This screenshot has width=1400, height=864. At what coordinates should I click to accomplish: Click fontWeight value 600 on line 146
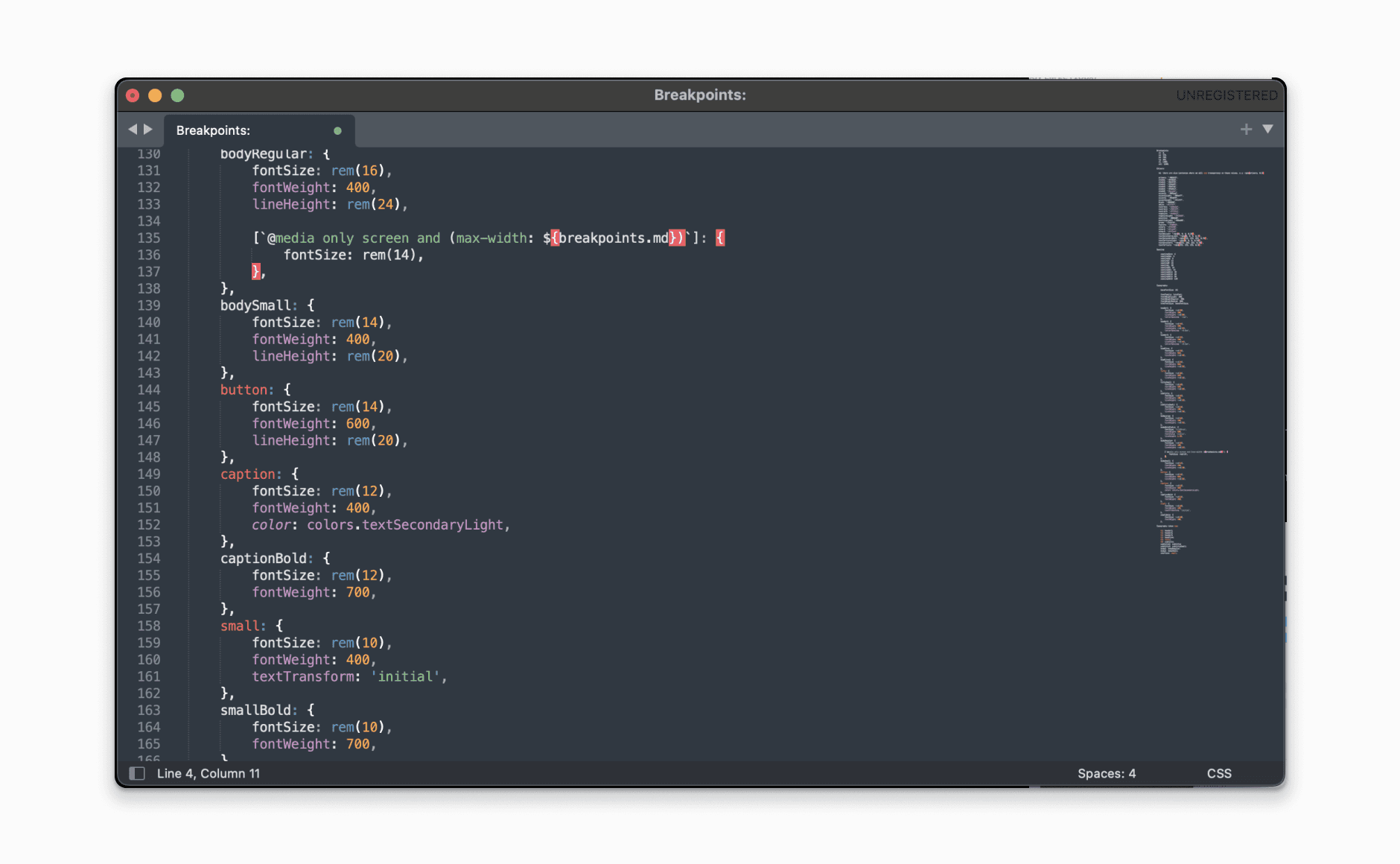pos(357,423)
